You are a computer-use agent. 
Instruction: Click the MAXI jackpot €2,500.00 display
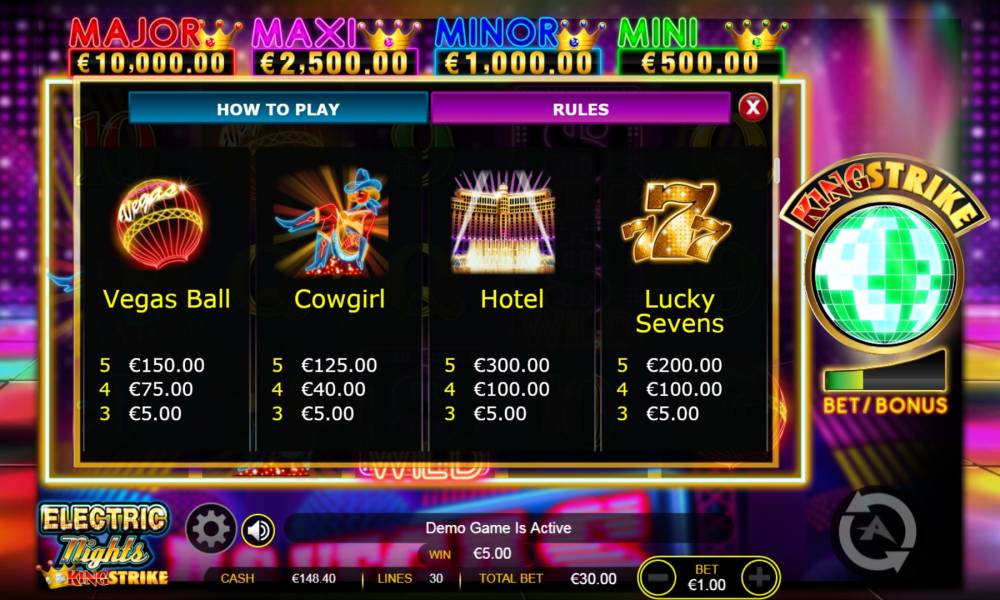(334, 63)
